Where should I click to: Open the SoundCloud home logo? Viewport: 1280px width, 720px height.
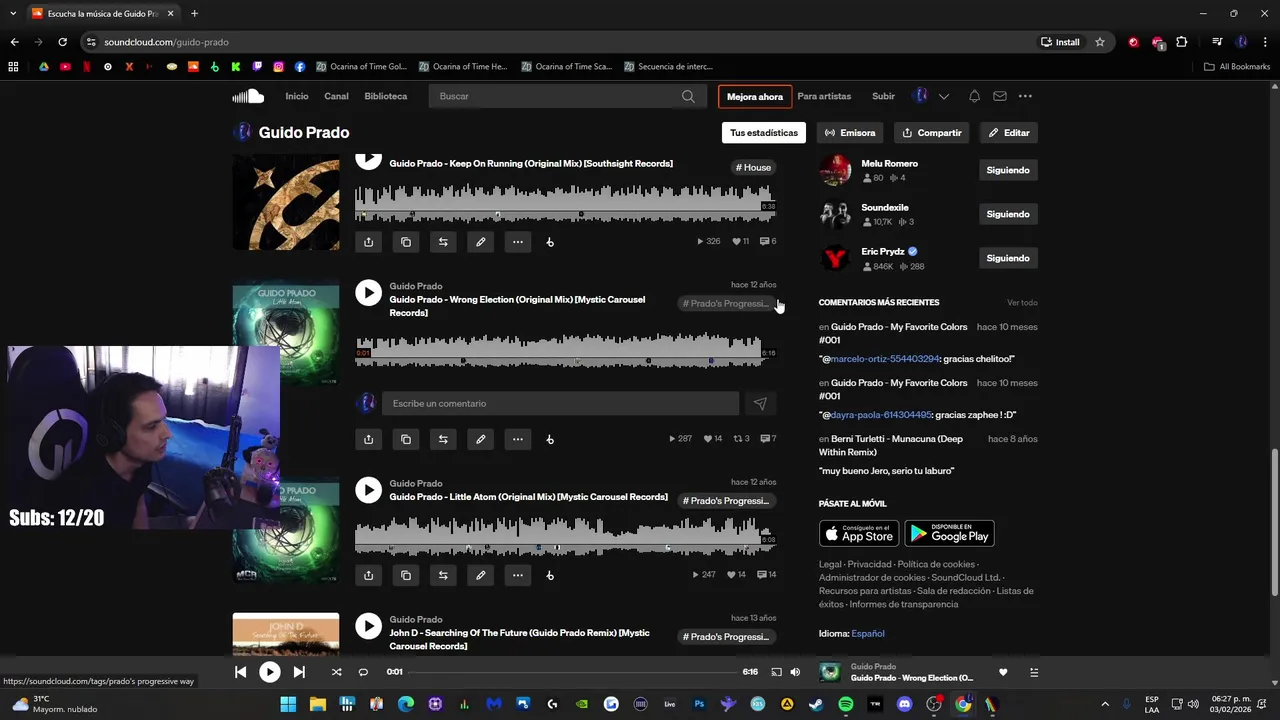[248, 96]
